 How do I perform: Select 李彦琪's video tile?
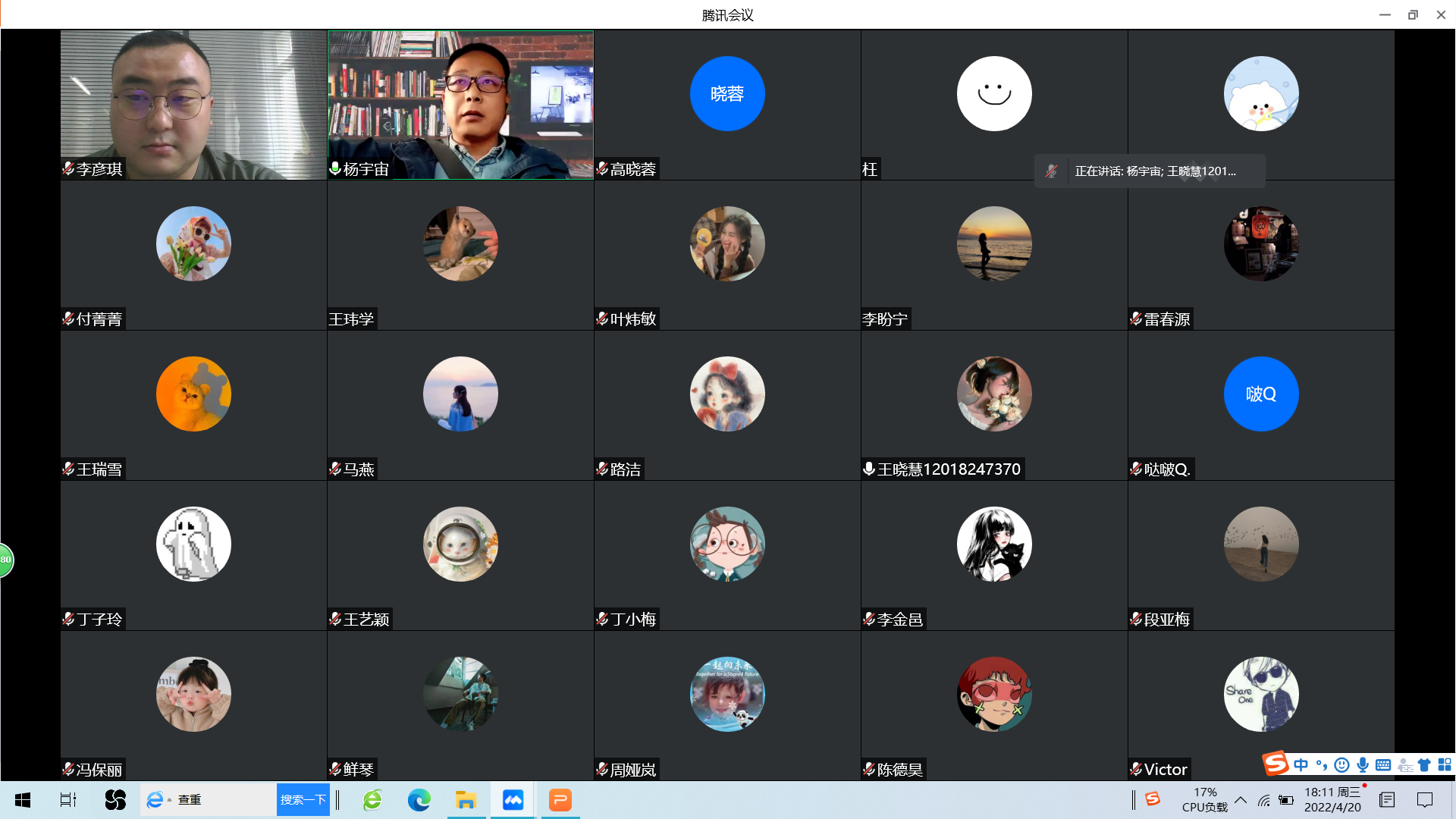193,105
